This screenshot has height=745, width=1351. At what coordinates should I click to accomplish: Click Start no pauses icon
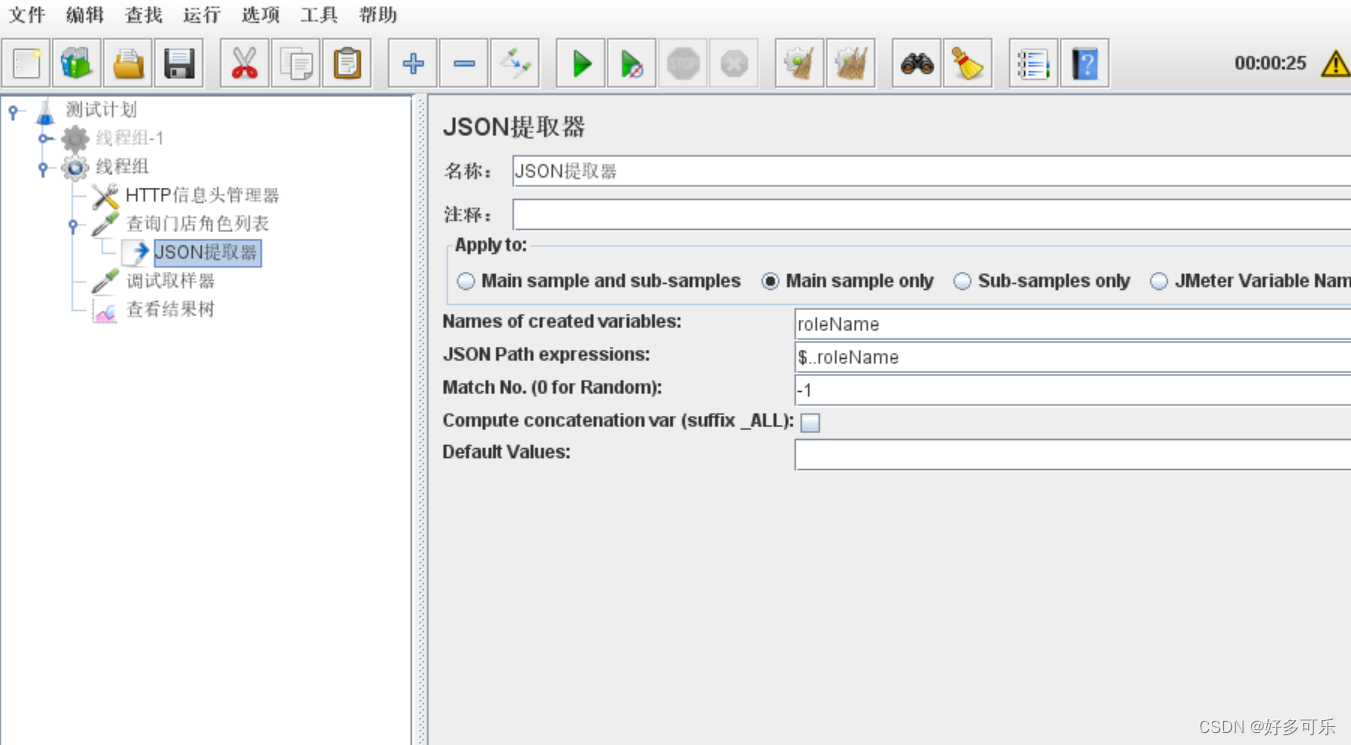tap(632, 64)
